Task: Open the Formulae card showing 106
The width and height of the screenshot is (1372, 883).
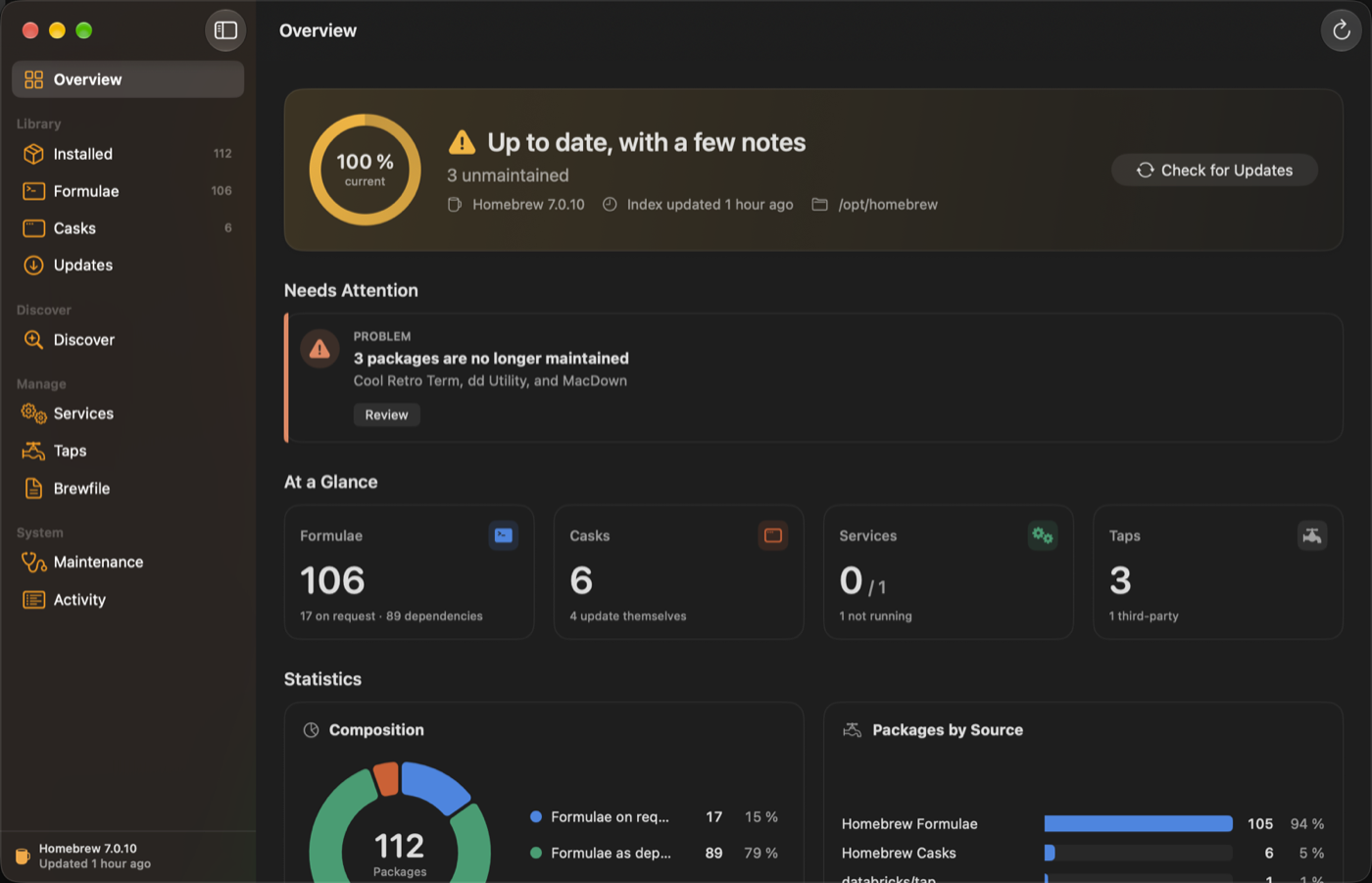Action: click(x=409, y=572)
